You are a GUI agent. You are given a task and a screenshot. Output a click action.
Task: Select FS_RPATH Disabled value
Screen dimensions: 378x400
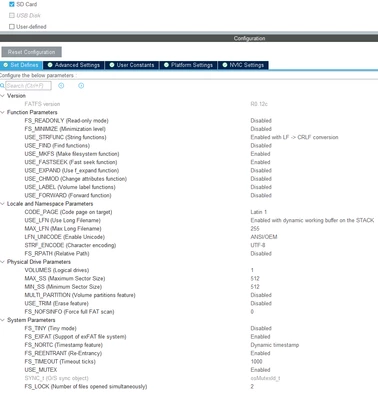pos(261,254)
